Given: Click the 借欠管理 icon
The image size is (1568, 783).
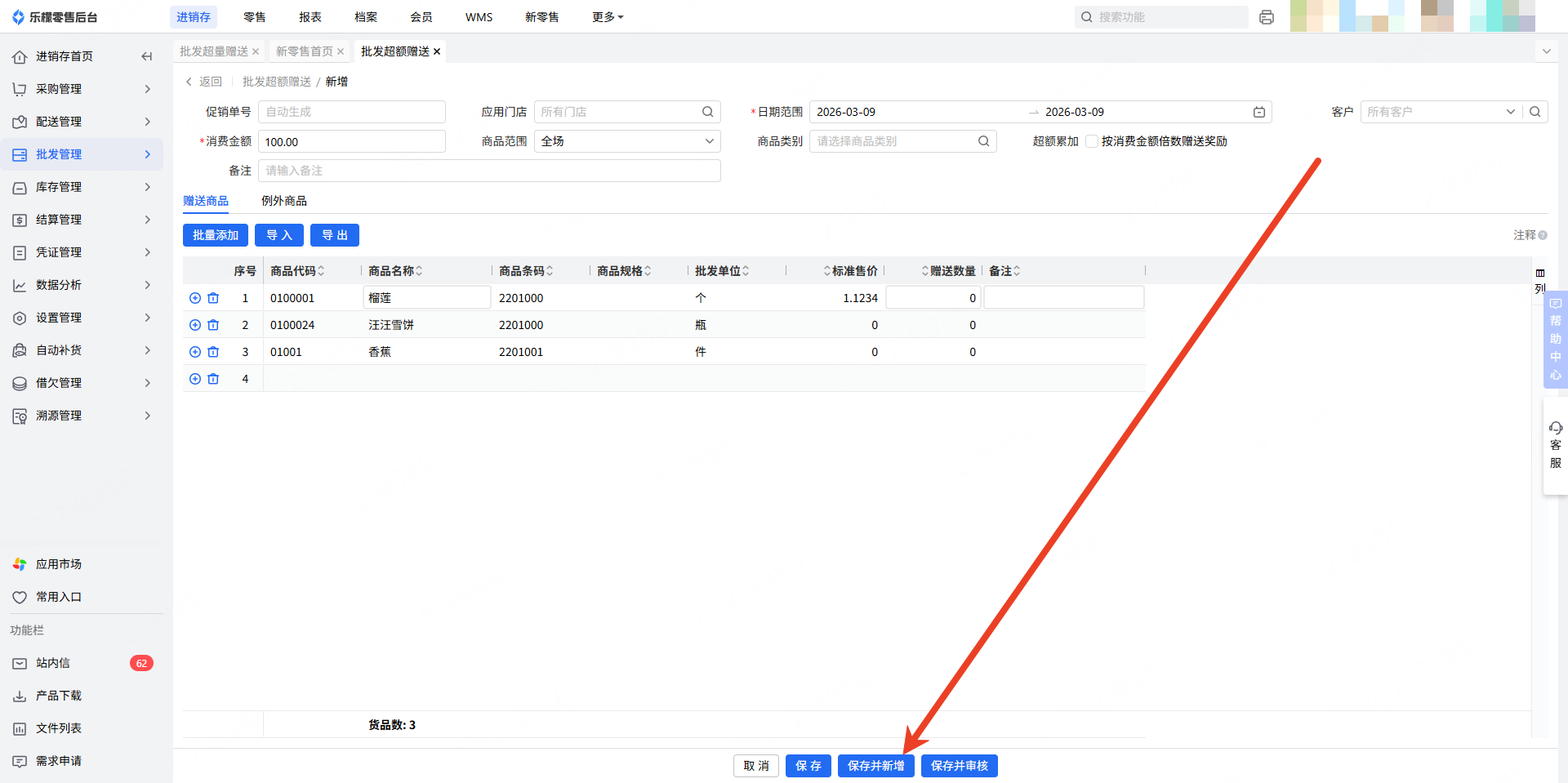Looking at the screenshot, I should 20,383.
